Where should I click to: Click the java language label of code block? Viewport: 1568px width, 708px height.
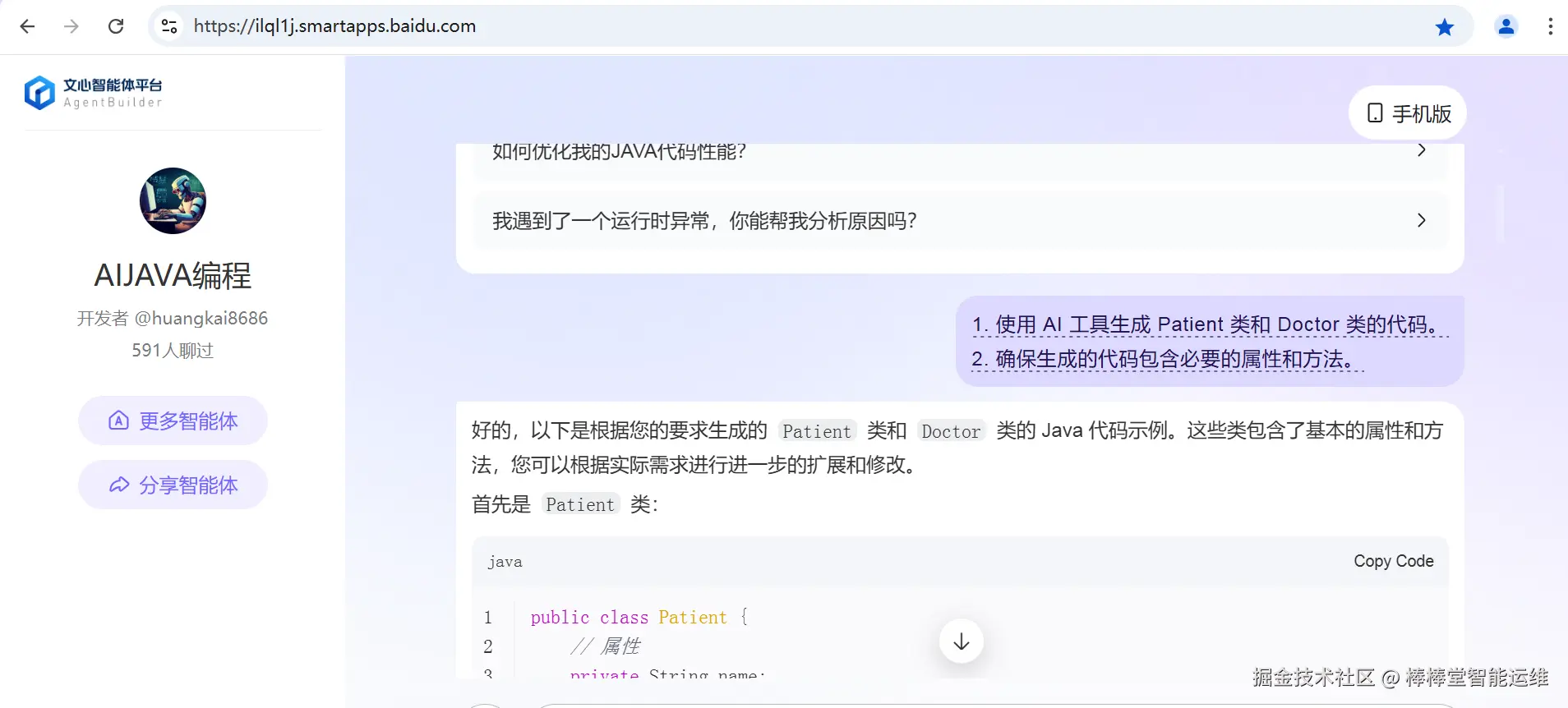(x=505, y=562)
